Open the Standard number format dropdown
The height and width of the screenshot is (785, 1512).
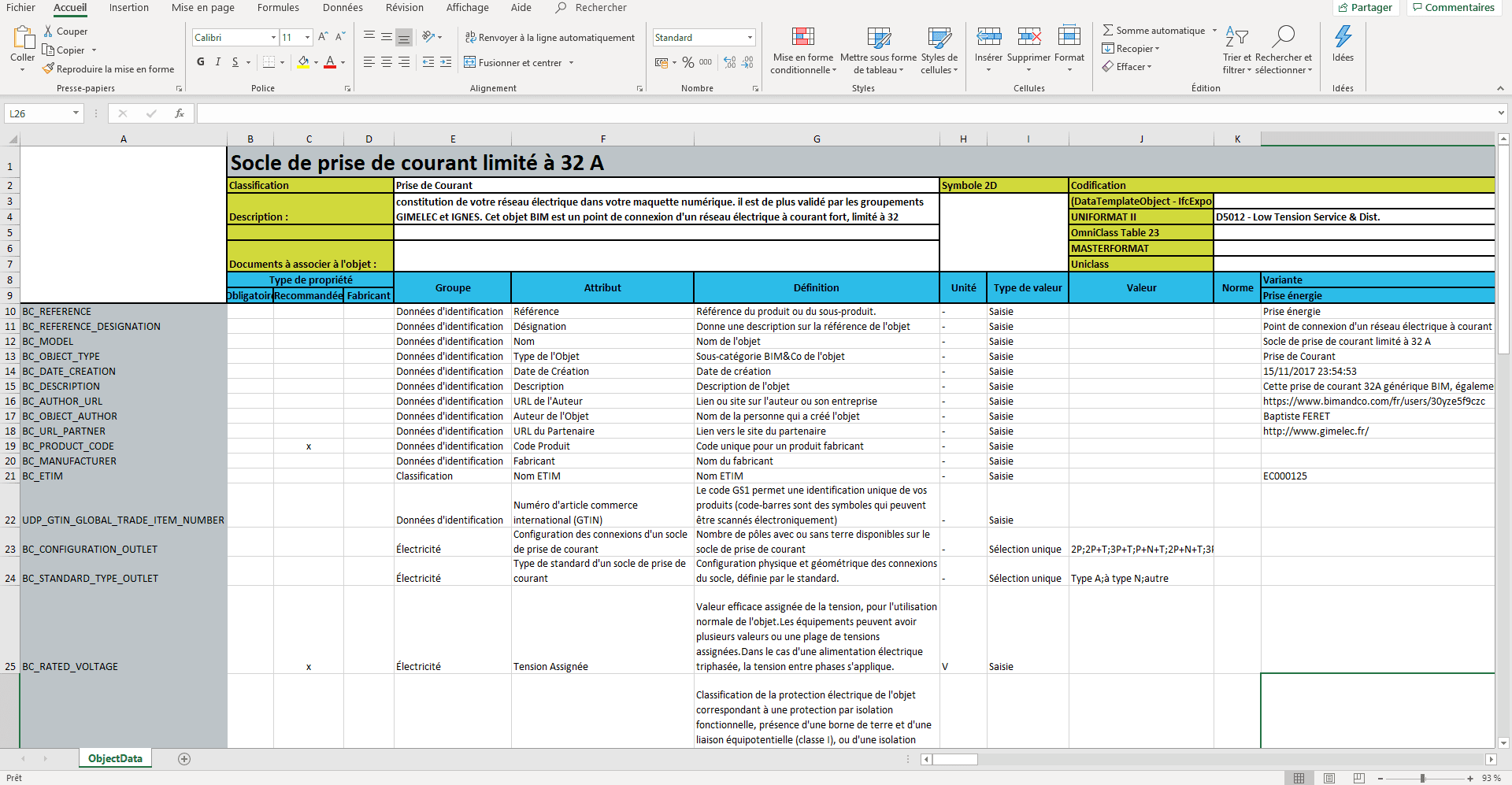(x=750, y=37)
